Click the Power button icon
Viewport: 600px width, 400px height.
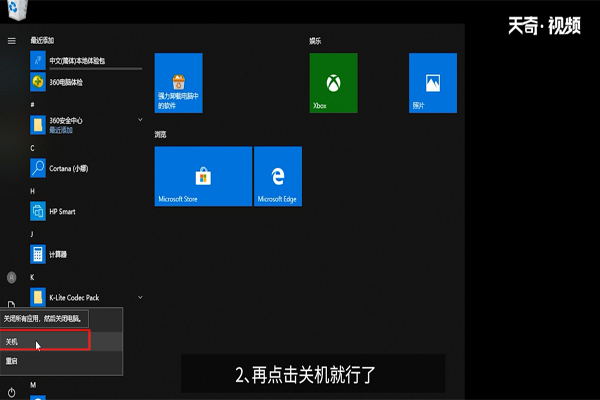point(11,392)
